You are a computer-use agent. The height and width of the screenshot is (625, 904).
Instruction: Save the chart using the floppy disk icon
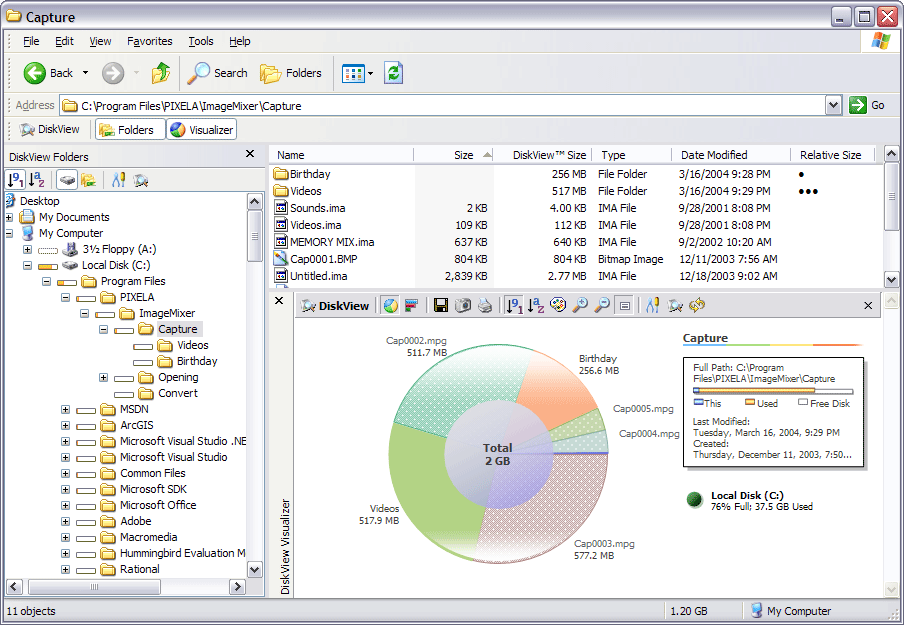click(x=441, y=306)
